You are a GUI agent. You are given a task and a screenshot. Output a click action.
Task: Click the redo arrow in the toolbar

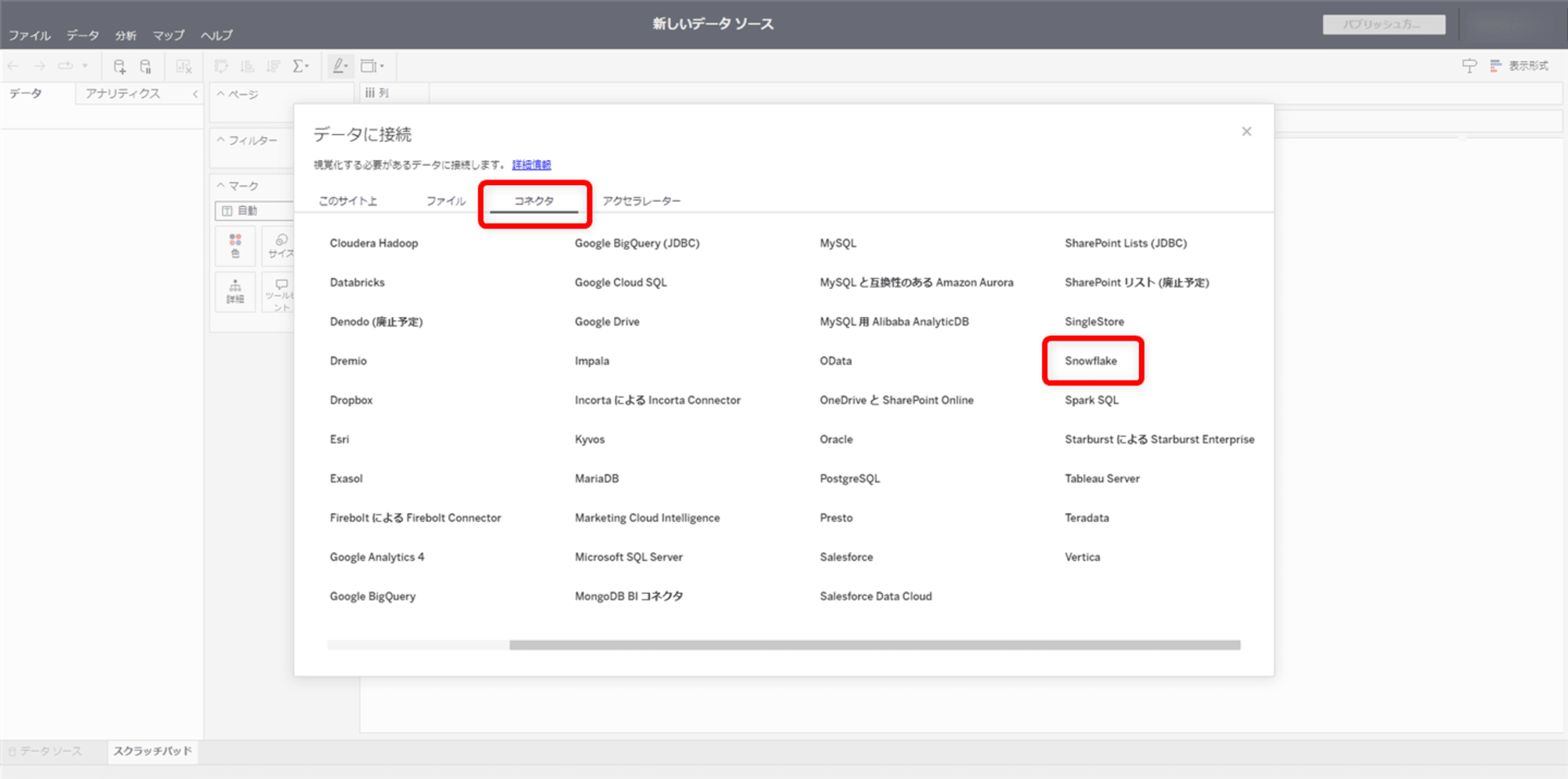coord(39,67)
